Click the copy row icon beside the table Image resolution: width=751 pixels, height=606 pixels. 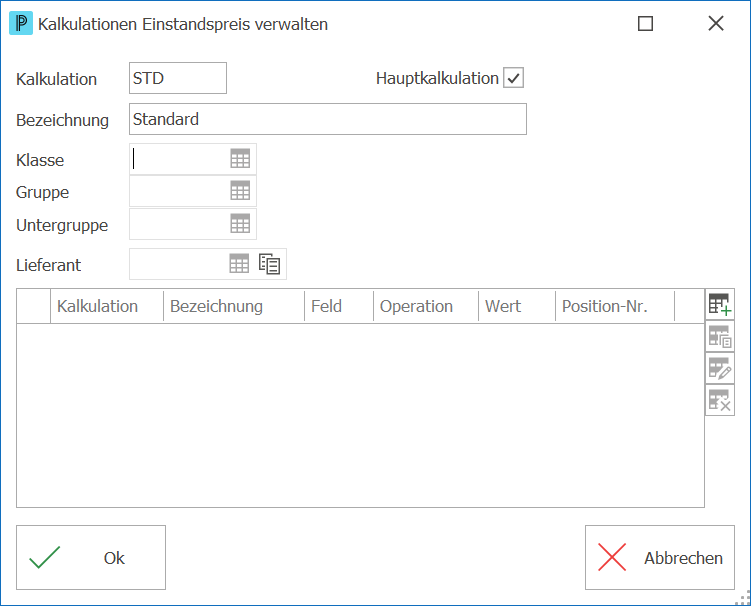(x=720, y=337)
